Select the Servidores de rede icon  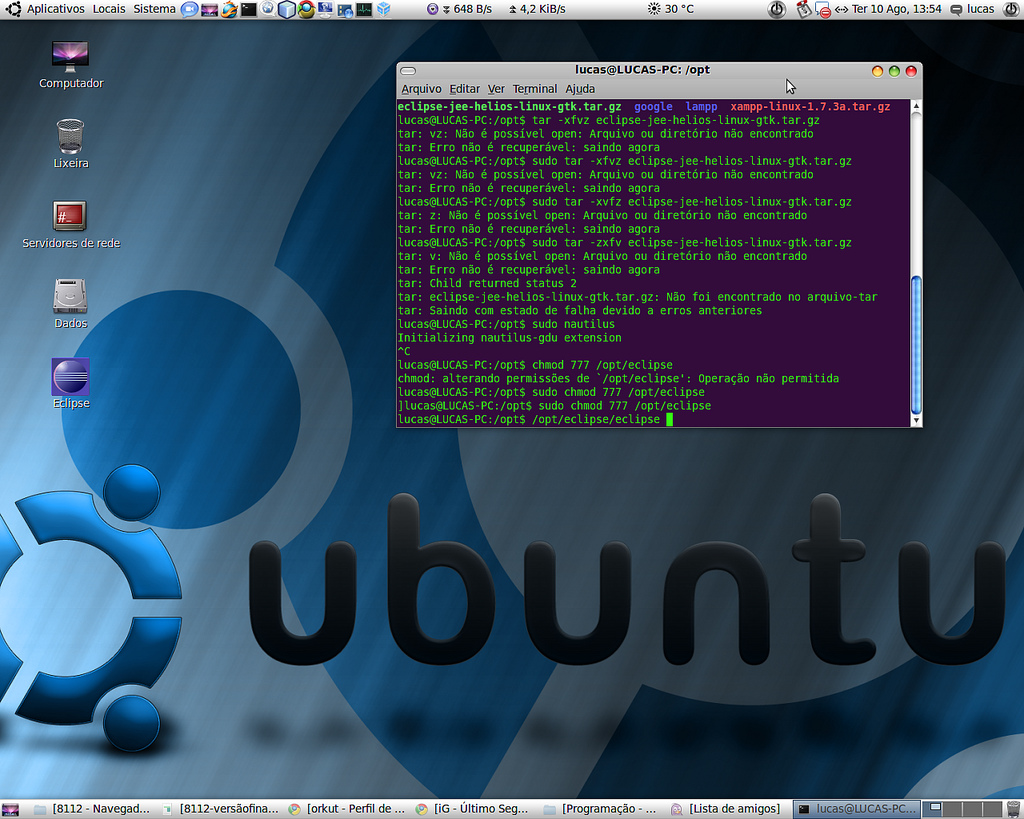pyautogui.click(x=71, y=224)
